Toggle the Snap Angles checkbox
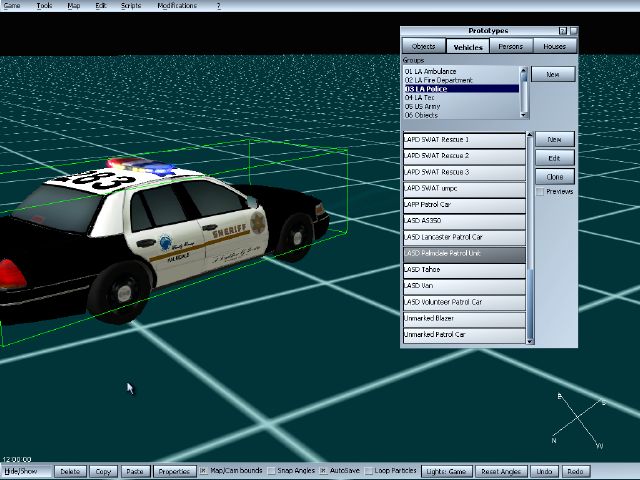 tap(271, 471)
